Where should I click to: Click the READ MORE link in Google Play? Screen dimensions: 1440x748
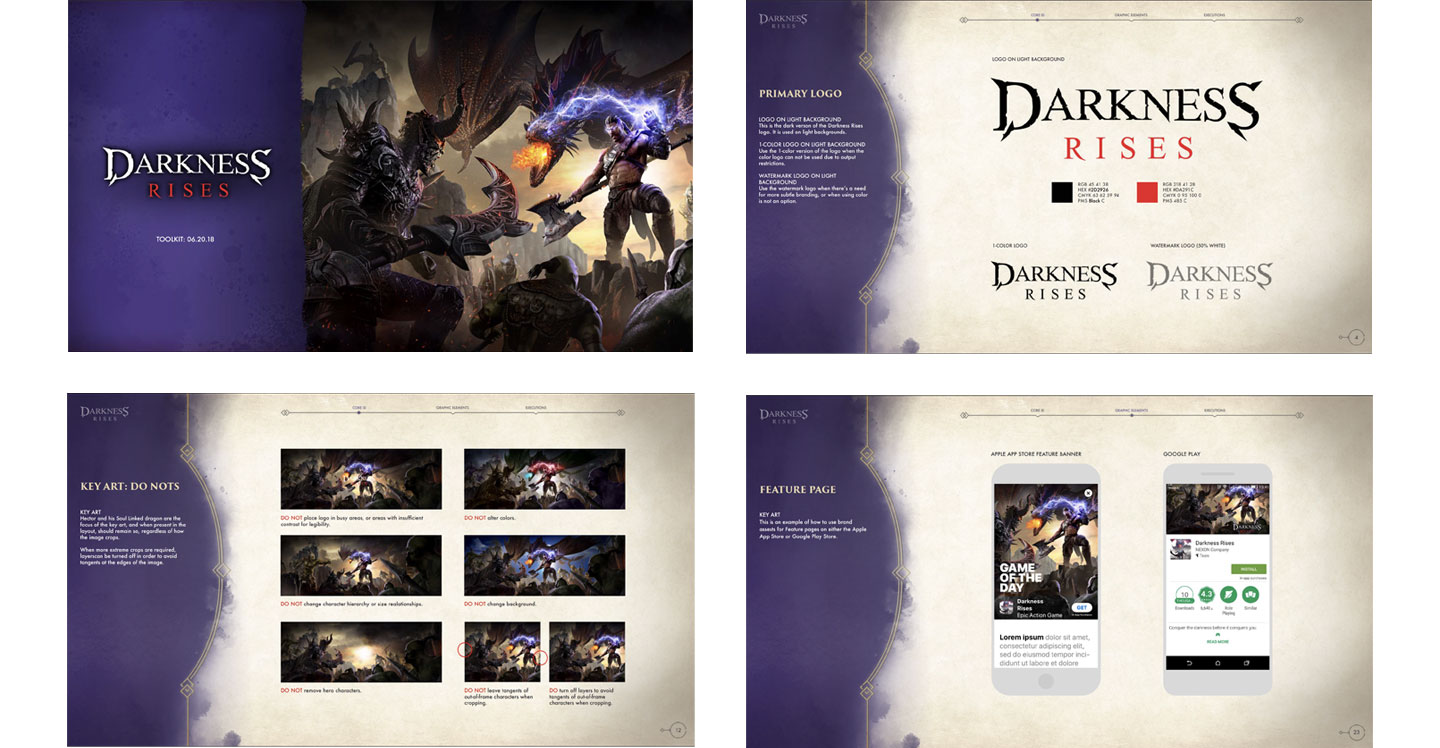coord(1217,642)
